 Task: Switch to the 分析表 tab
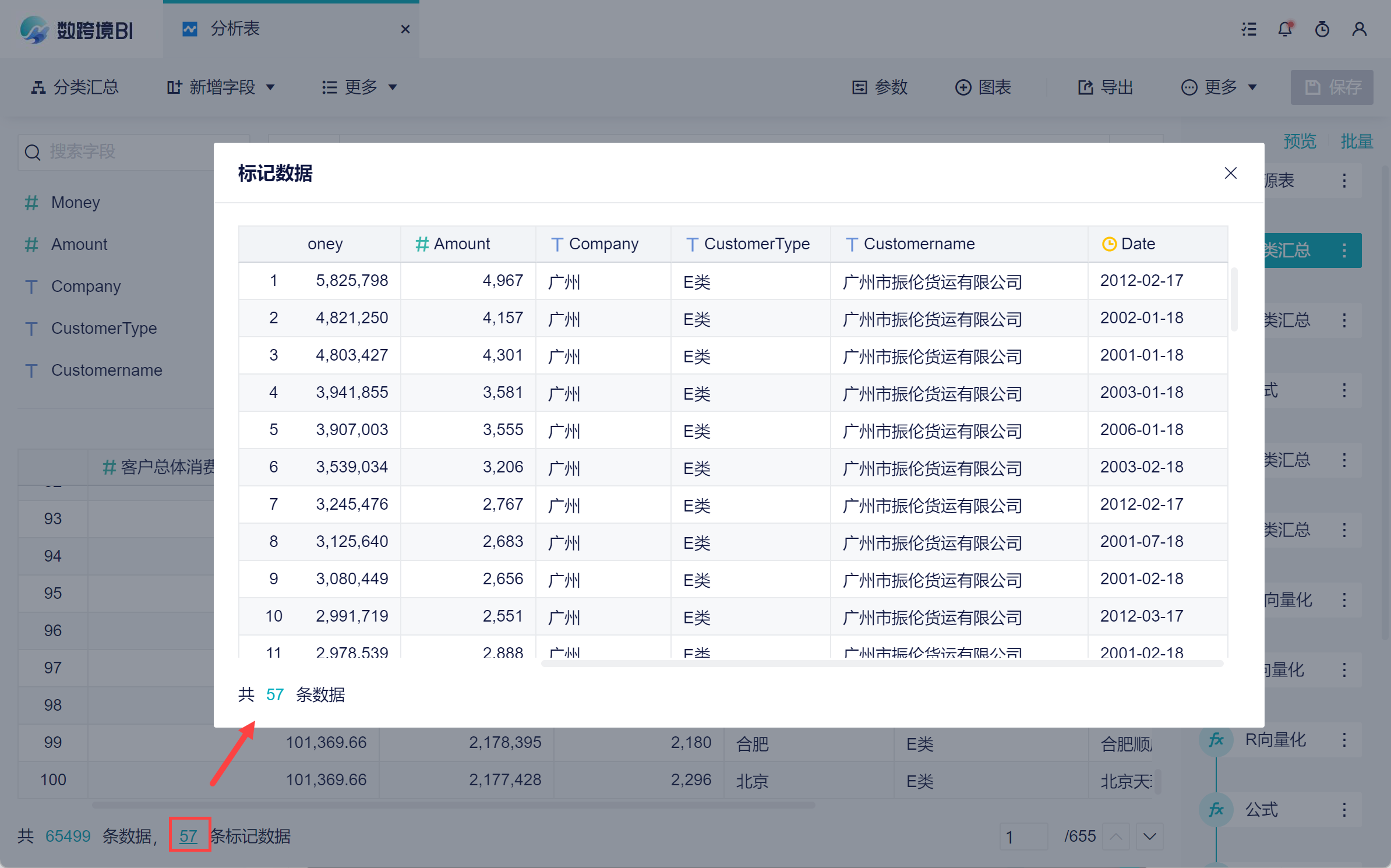click(235, 29)
